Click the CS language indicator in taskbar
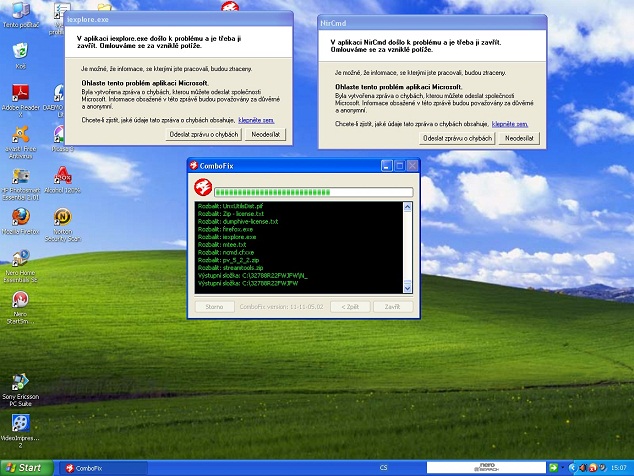The height and width of the screenshot is (476, 634). tap(383, 468)
